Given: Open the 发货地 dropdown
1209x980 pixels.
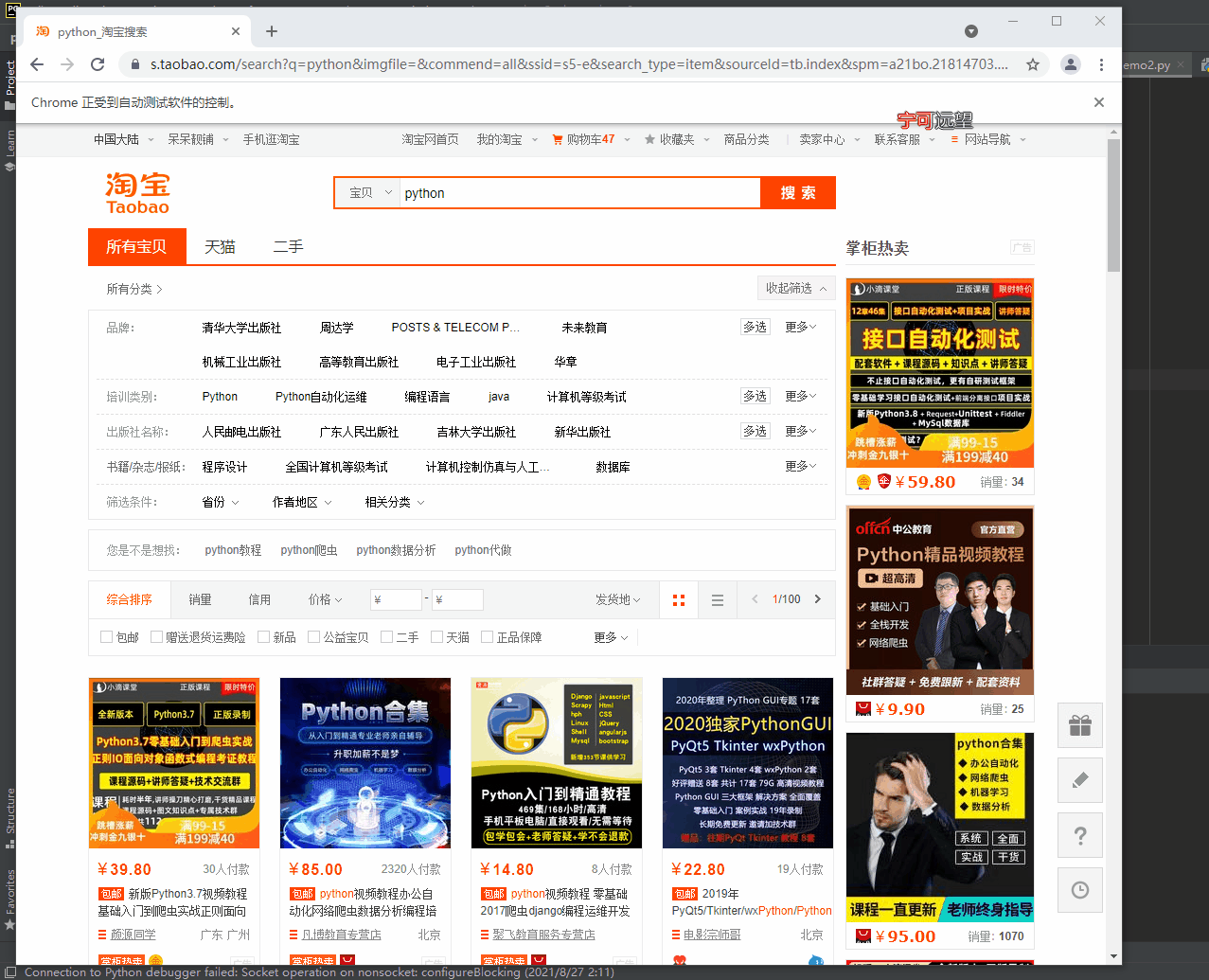Looking at the screenshot, I should (617, 599).
